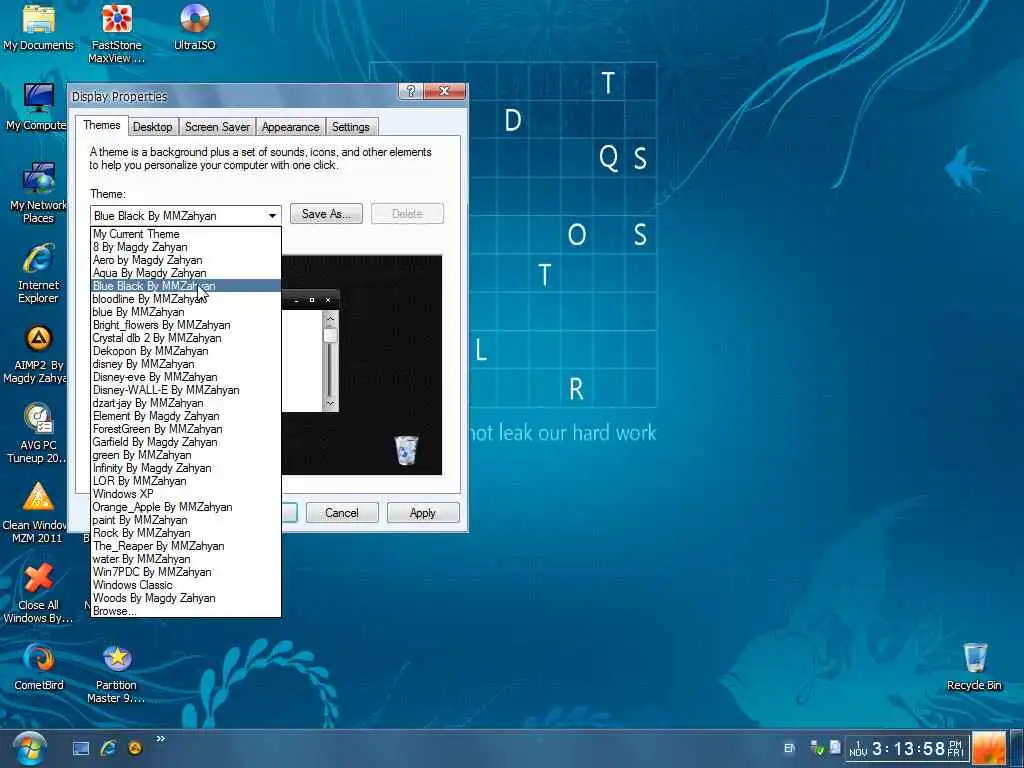Collapse the Theme dropdown arrow
The image size is (1024, 768).
(272, 216)
